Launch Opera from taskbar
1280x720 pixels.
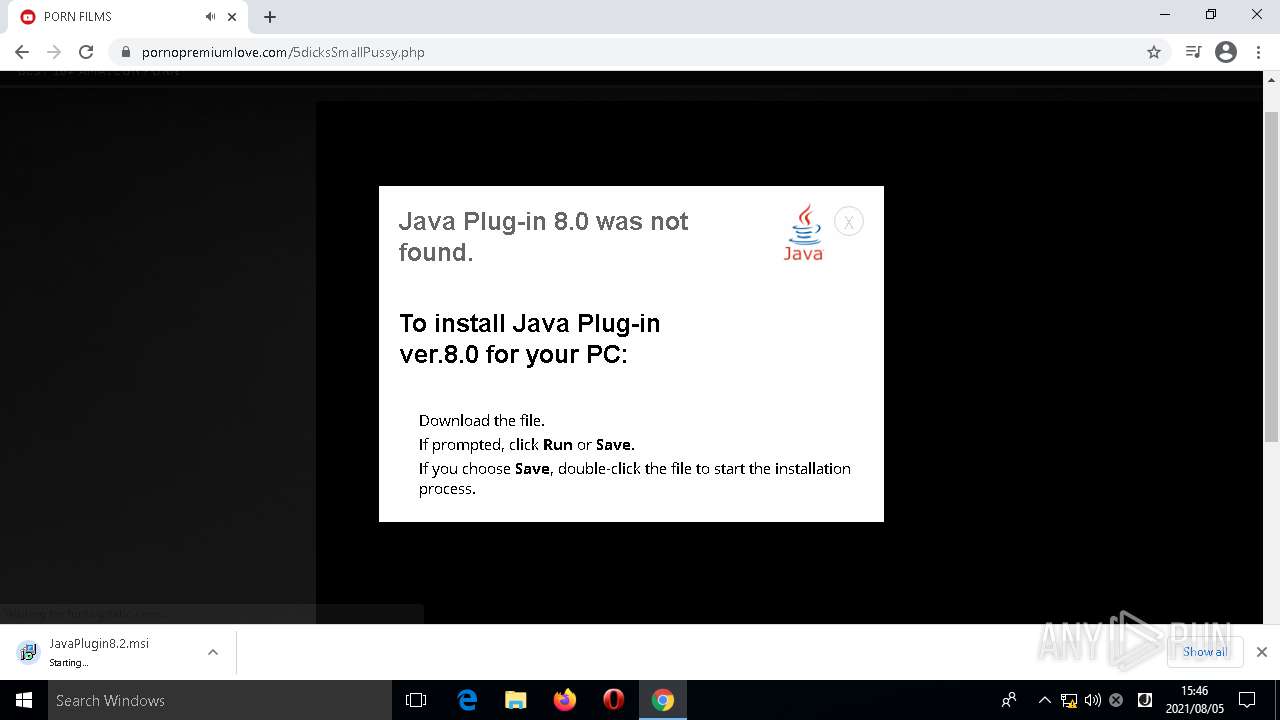click(x=614, y=700)
